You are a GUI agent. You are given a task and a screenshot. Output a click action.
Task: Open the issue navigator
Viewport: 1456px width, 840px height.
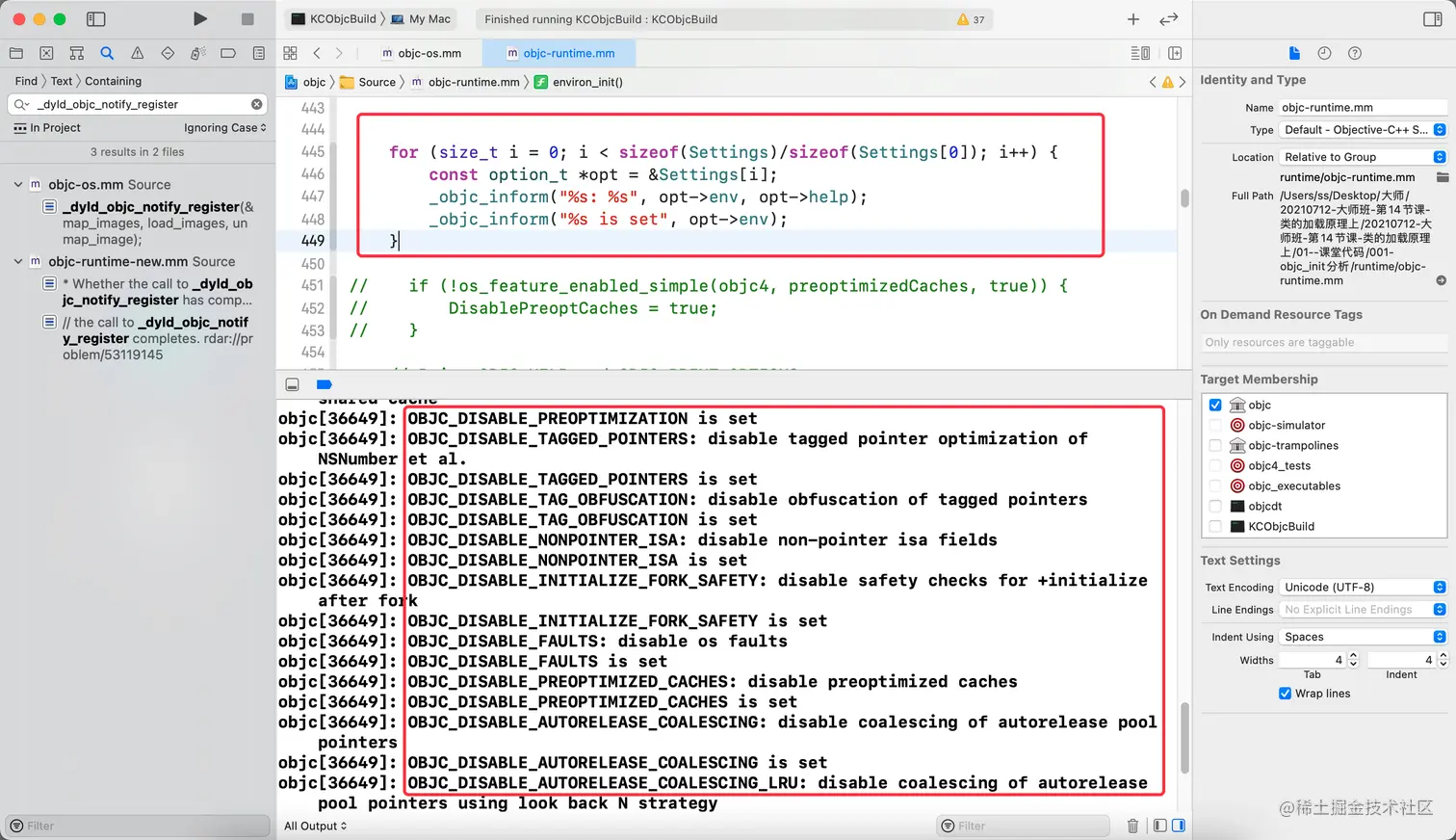[x=138, y=54]
